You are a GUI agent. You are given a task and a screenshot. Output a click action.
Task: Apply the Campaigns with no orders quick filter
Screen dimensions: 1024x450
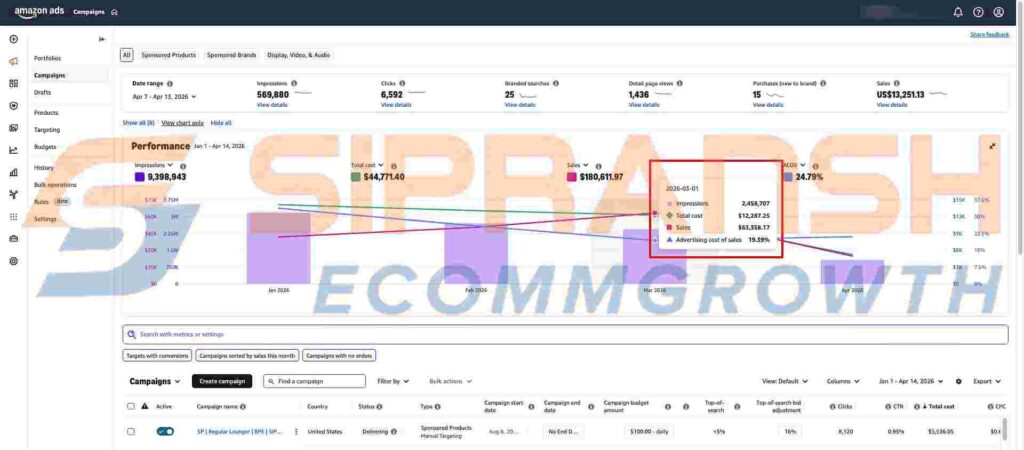(339, 356)
